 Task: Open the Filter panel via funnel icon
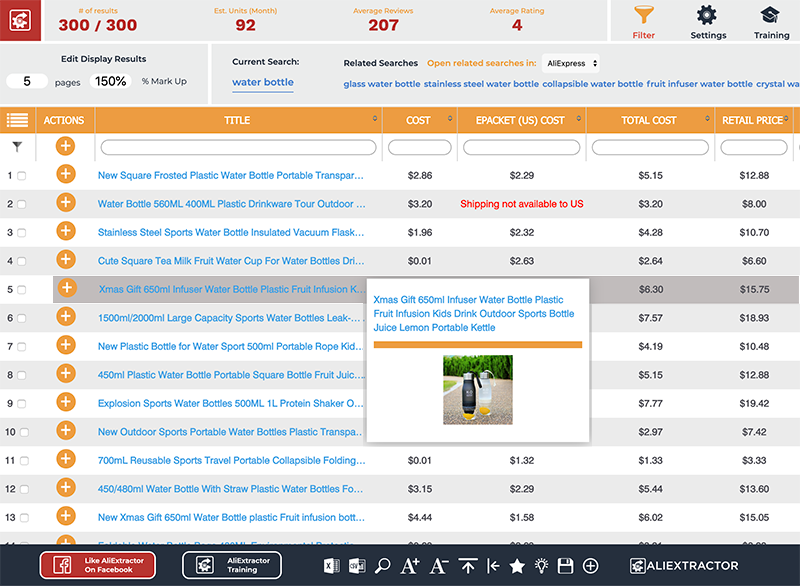tap(643, 22)
